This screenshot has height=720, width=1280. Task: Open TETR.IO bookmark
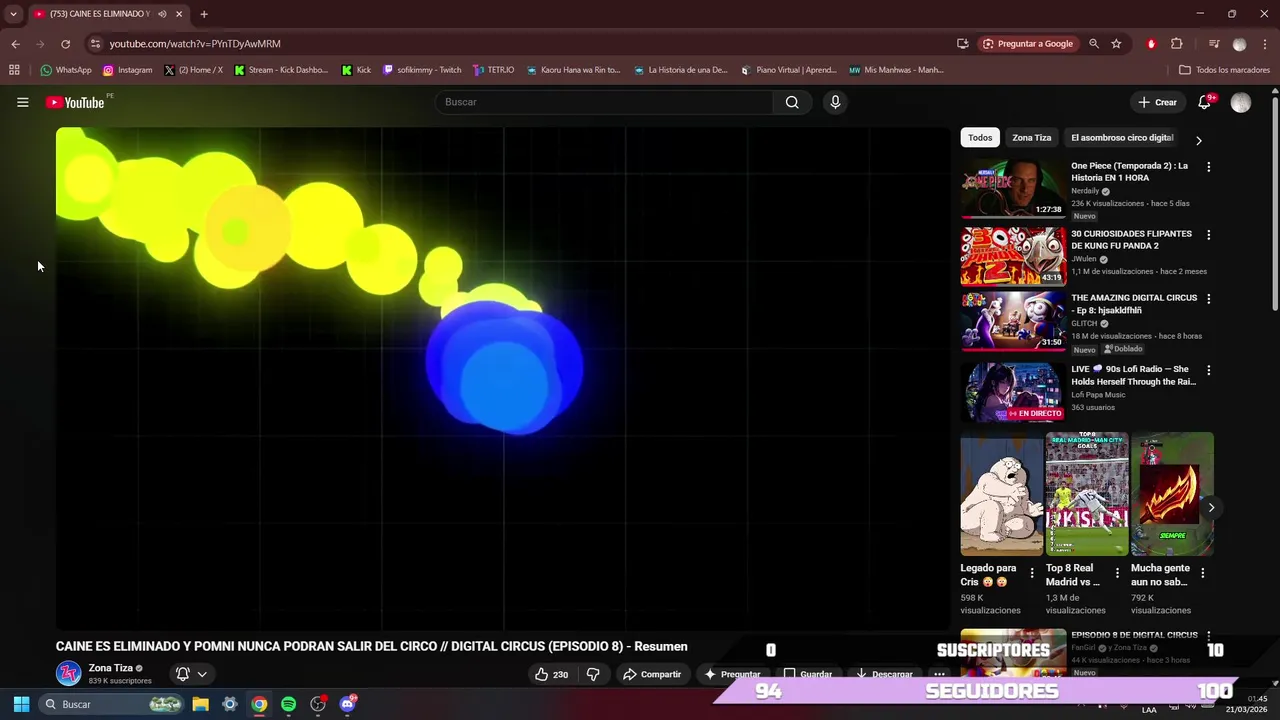(493, 70)
